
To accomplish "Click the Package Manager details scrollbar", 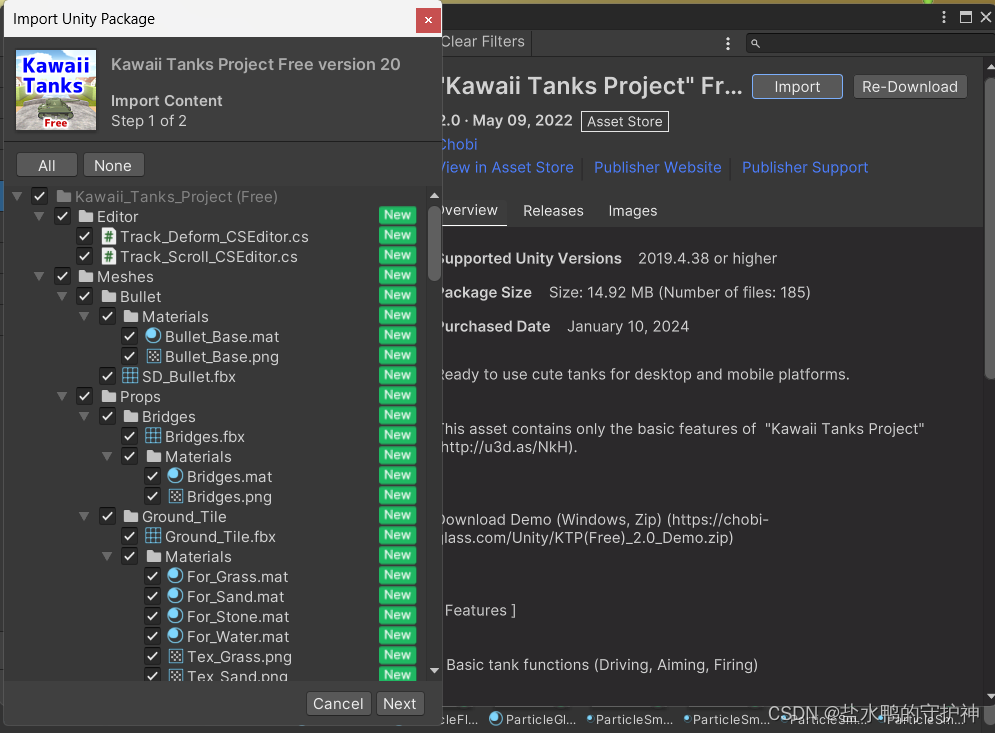I will click(x=989, y=228).
